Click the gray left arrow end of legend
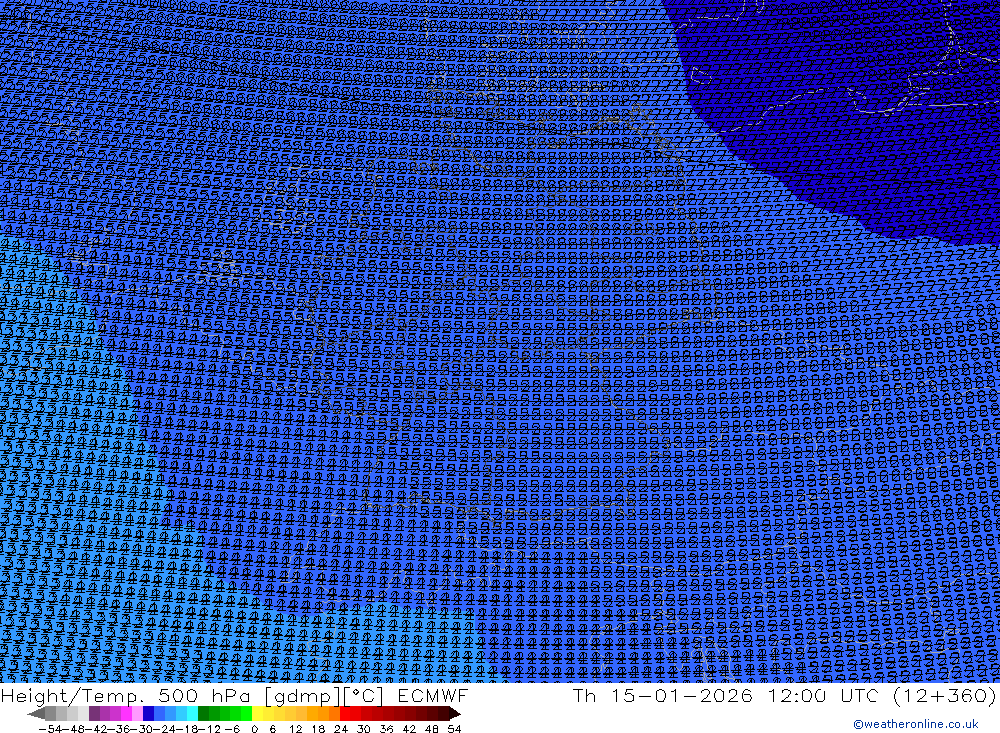Viewport: 1000px width, 733px height. click(x=36, y=713)
